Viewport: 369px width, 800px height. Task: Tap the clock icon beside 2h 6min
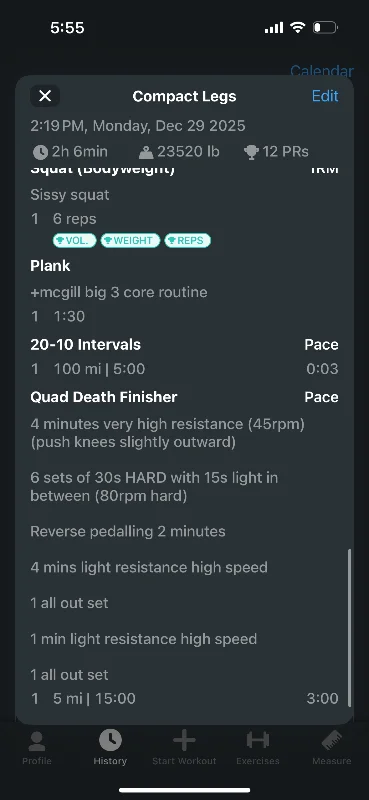[40, 152]
